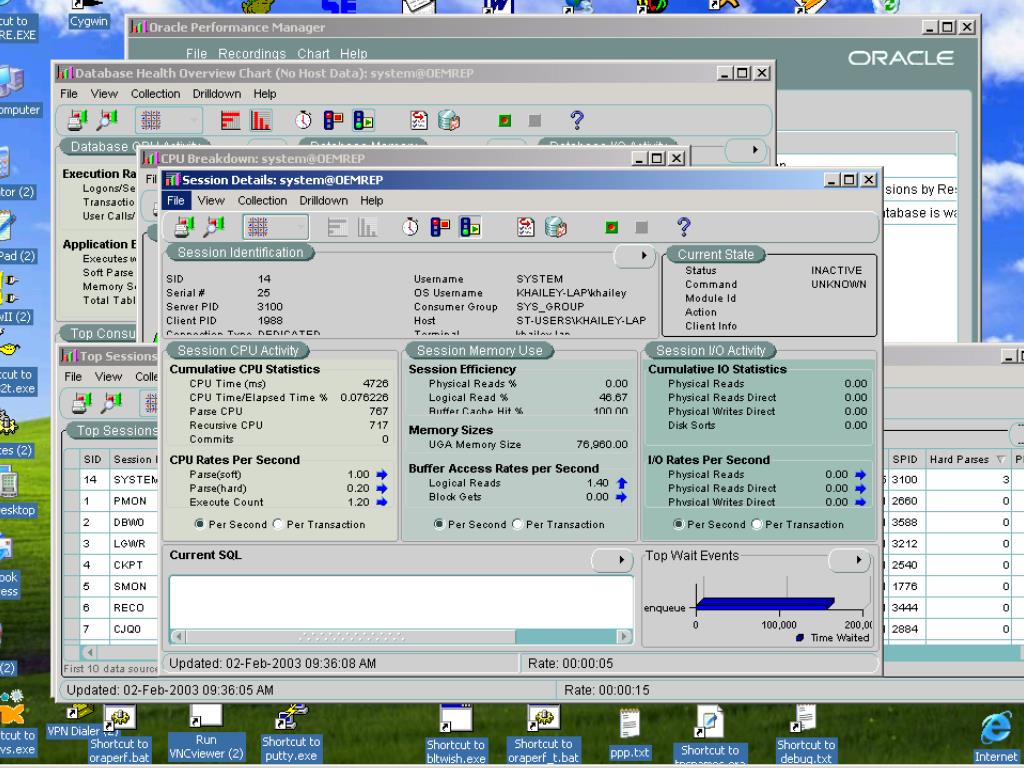Expand the Top Wait Events arrow button
The image size is (1024, 768).
[849, 560]
